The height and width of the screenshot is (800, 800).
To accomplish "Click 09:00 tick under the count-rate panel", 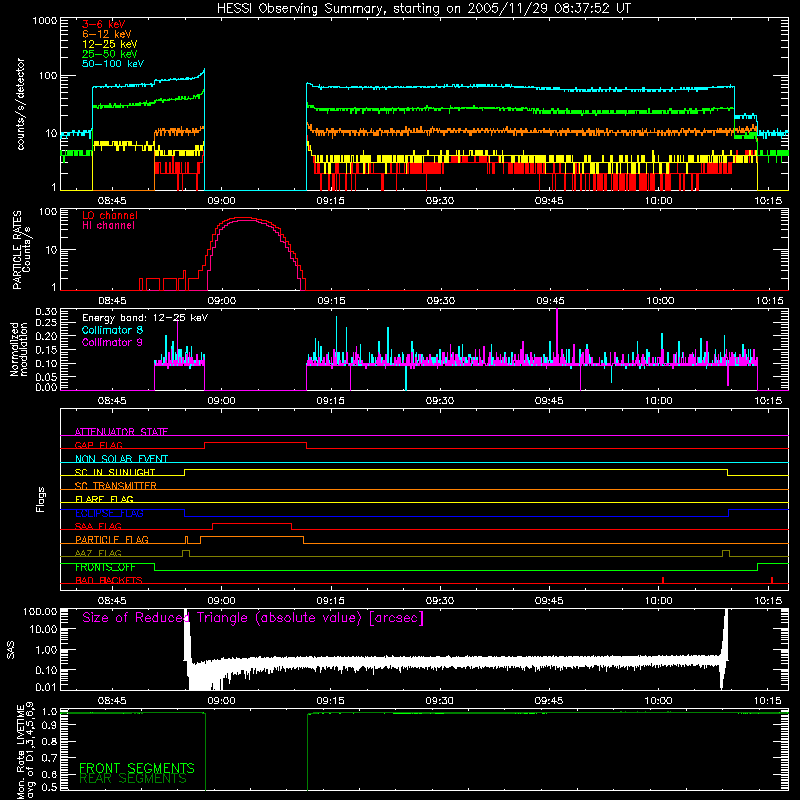I will point(221,201).
